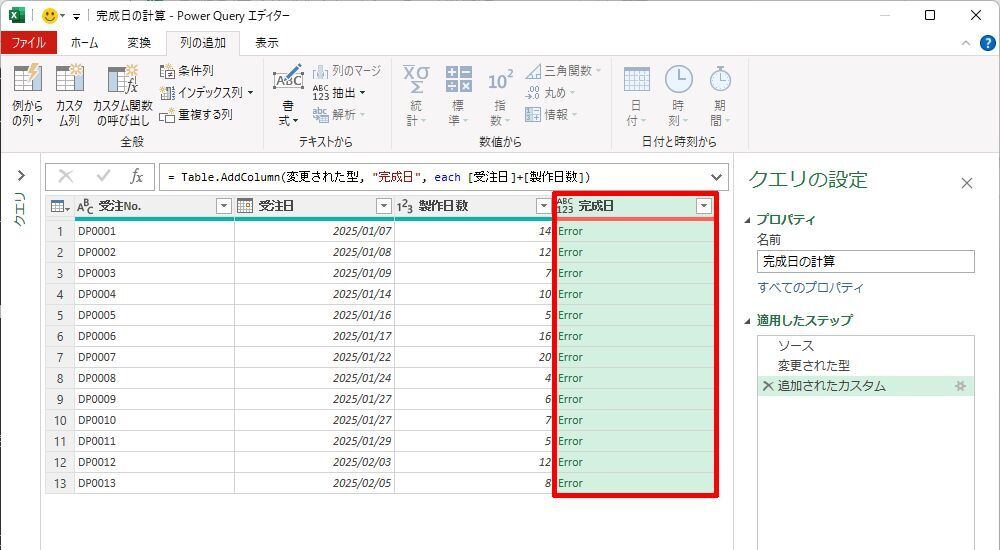Screen dimensions: 1000x550
Task: Open gear settings for 追加されたカスタム step
Action: (960, 386)
